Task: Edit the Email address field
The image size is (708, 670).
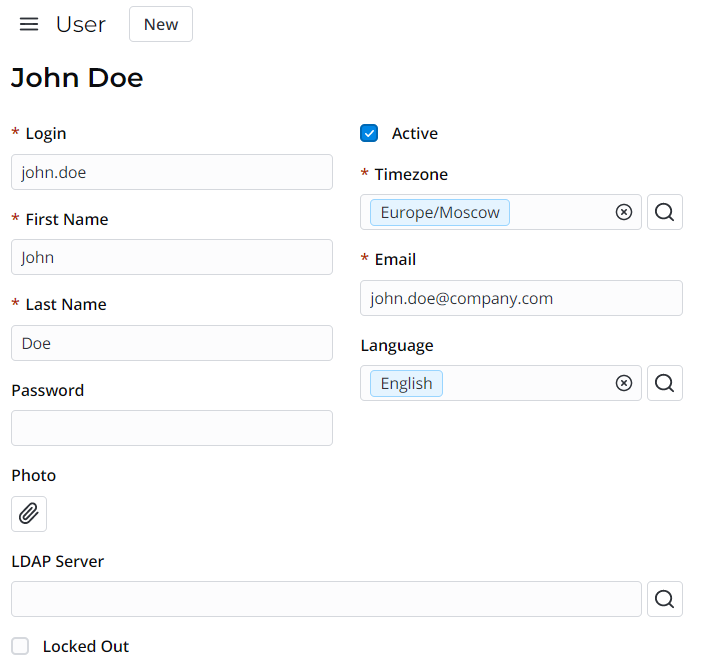Action: [521, 298]
